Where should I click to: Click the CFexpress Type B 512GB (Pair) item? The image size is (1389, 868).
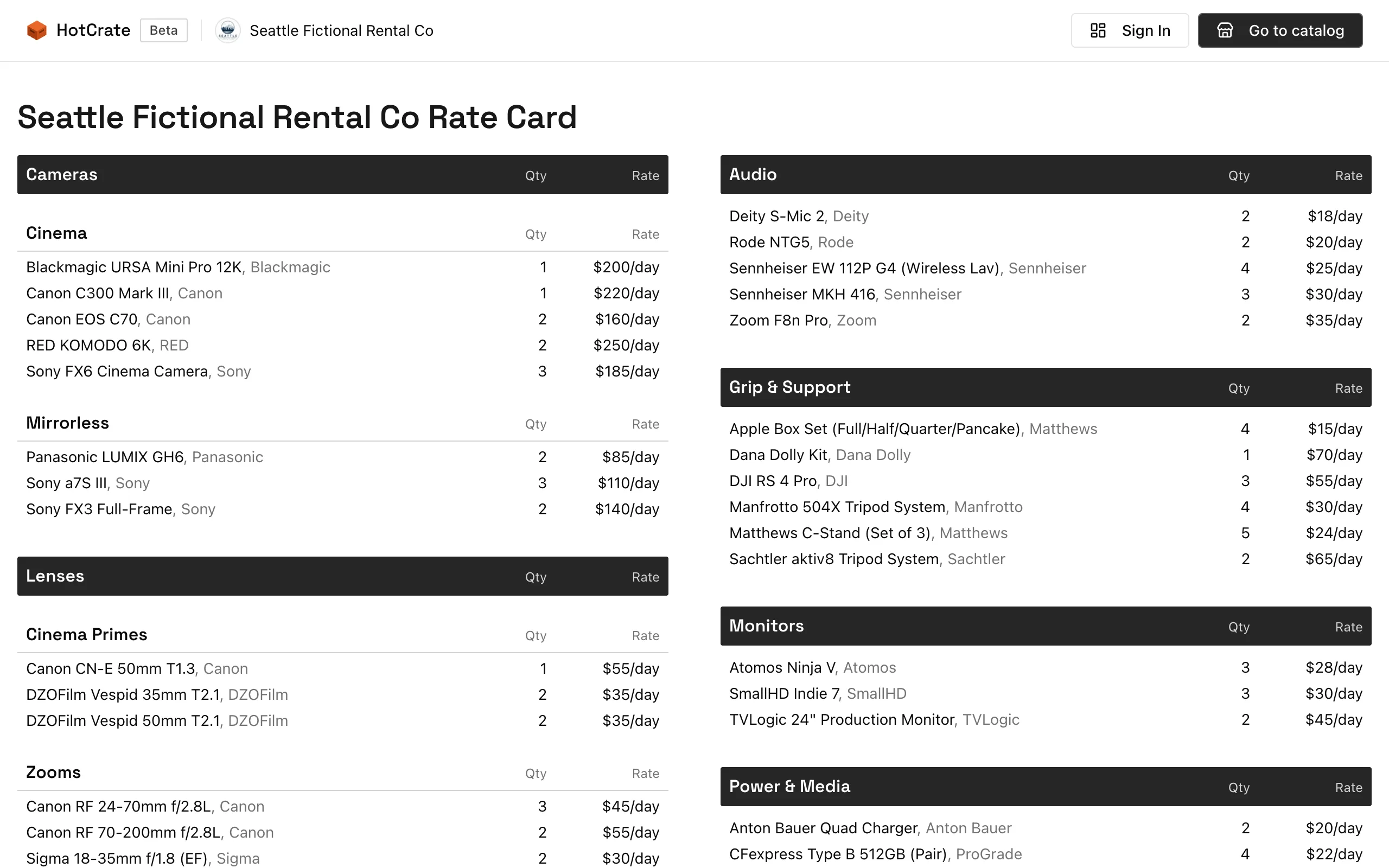tap(1046, 854)
